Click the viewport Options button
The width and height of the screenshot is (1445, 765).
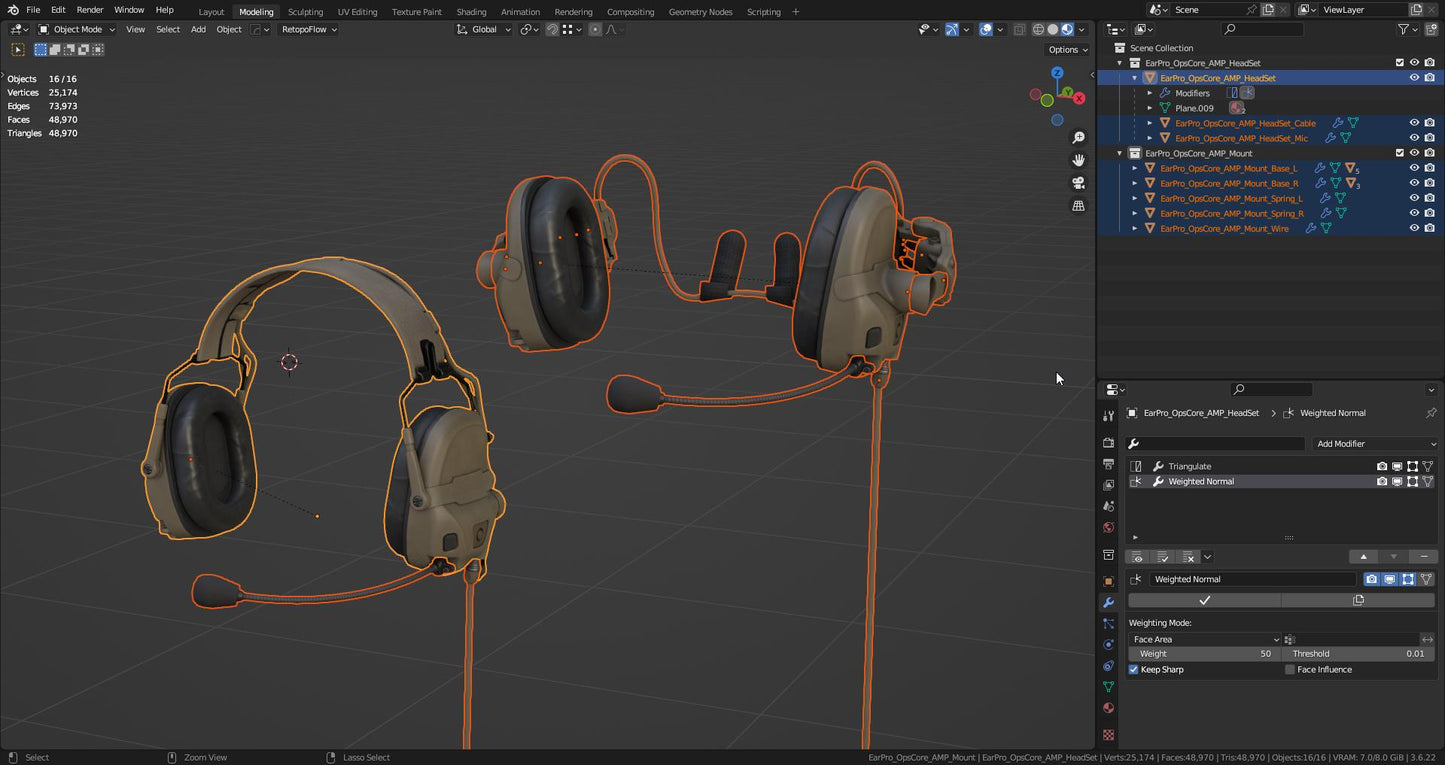pos(1067,50)
